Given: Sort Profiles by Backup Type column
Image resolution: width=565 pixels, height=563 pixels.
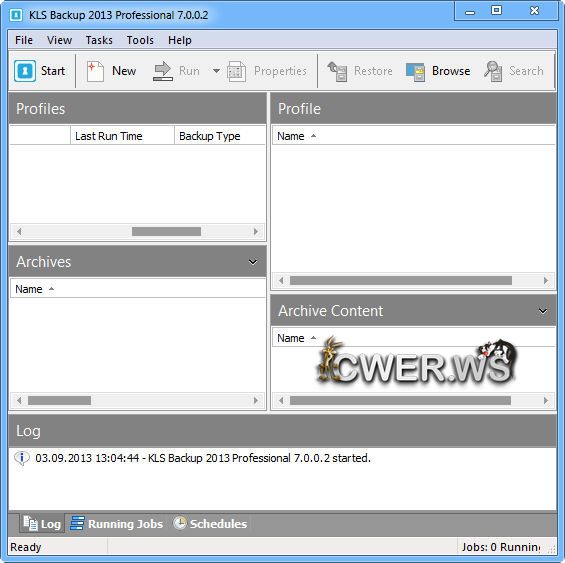Looking at the screenshot, I should click(220, 136).
